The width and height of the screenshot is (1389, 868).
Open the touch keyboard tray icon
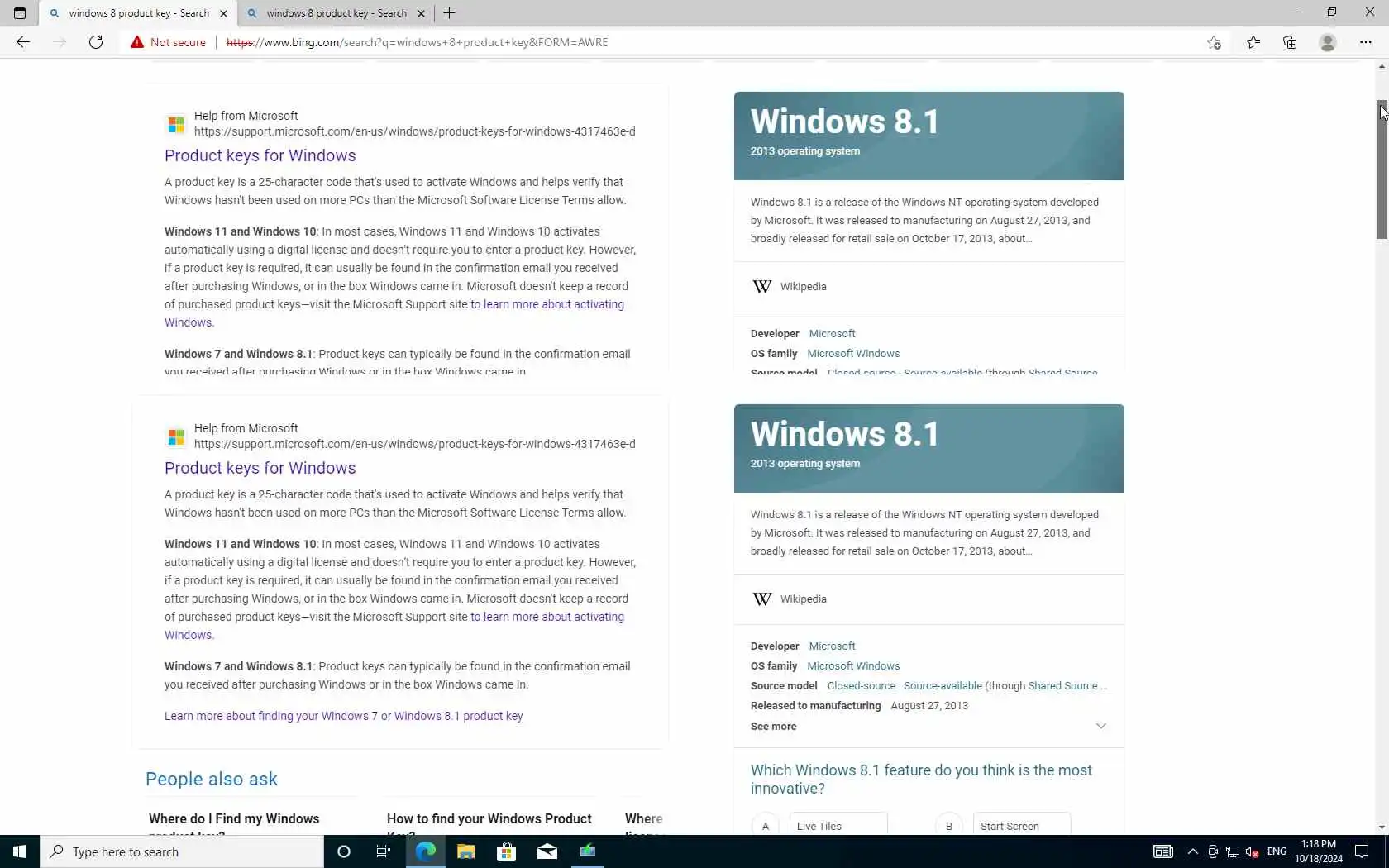click(1162, 851)
